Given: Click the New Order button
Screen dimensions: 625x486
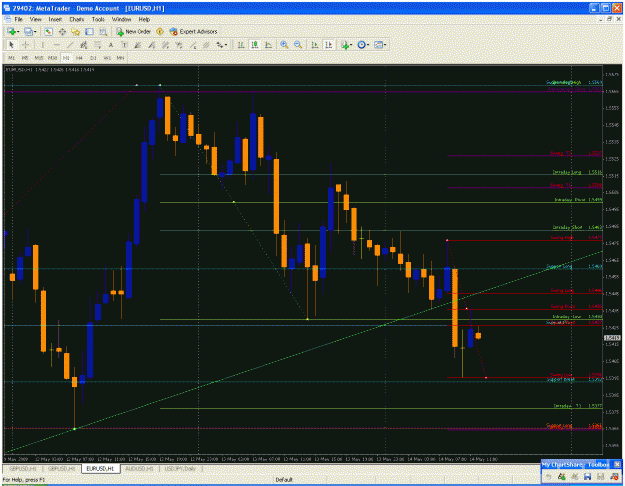Looking at the screenshot, I should point(134,31).
